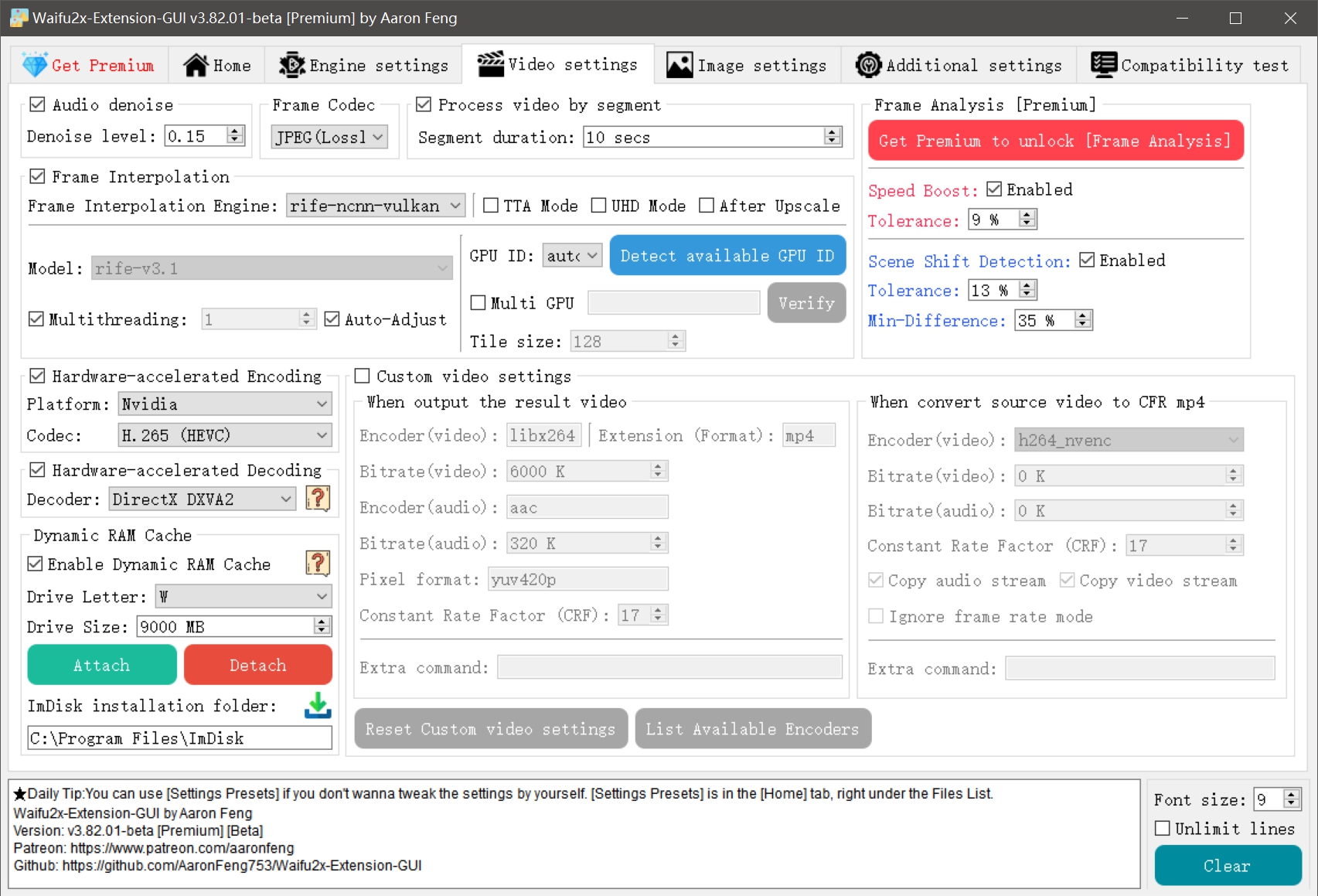Enable UHD Mode checkbox
This screenshot has width=1318, height=896.
tap(598, 205)
